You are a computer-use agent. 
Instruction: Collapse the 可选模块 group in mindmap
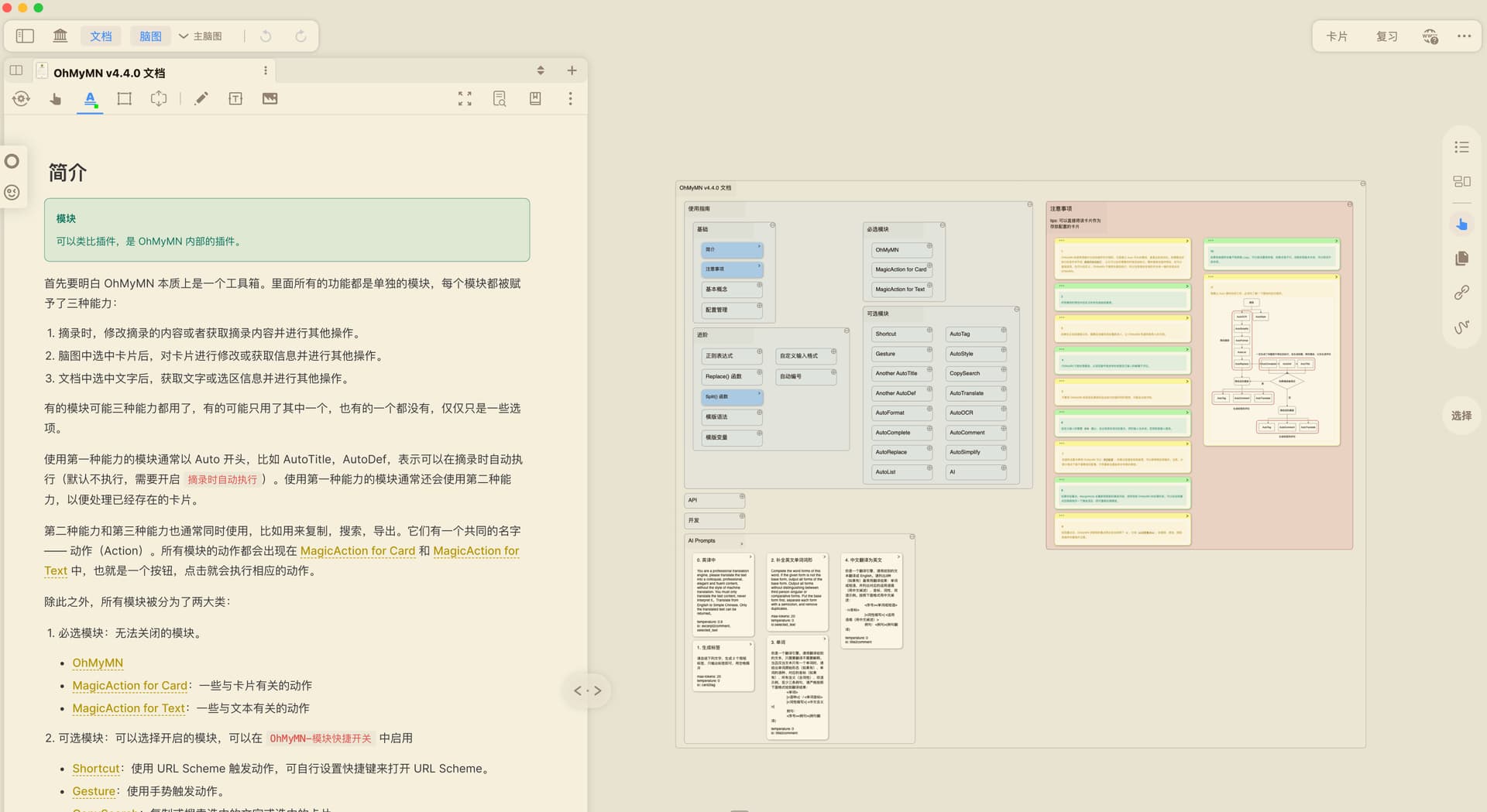[1017, 310]
